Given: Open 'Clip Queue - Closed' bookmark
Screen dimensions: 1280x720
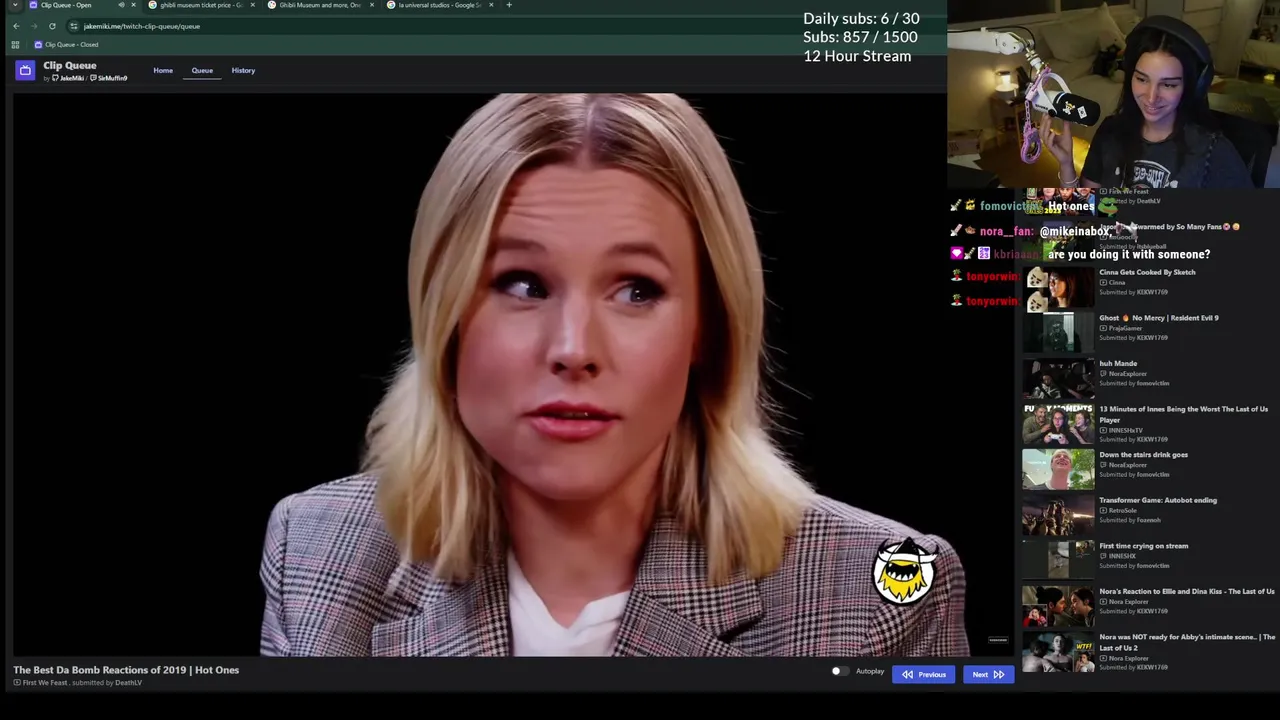Looking at the screenshot, I should pyautogui.click(x=66, y=45).
